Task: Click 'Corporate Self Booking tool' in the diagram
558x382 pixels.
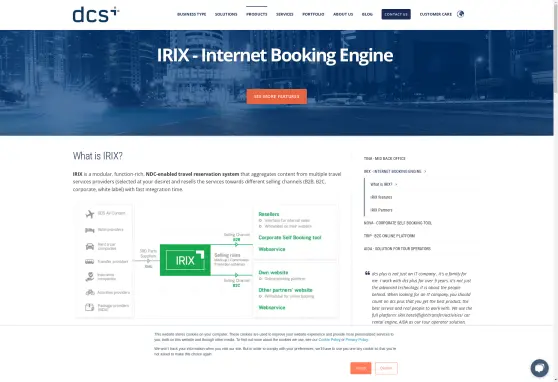Action: [x=290, y=237]
